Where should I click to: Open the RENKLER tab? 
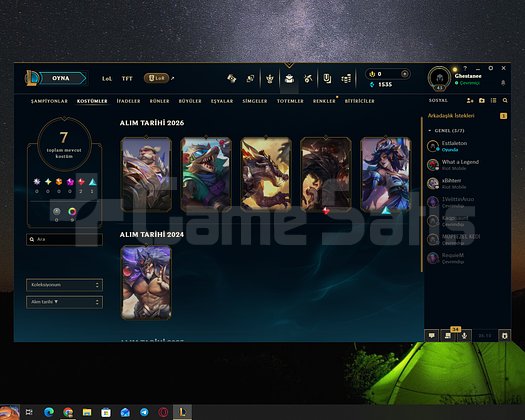tap(324, 101)
